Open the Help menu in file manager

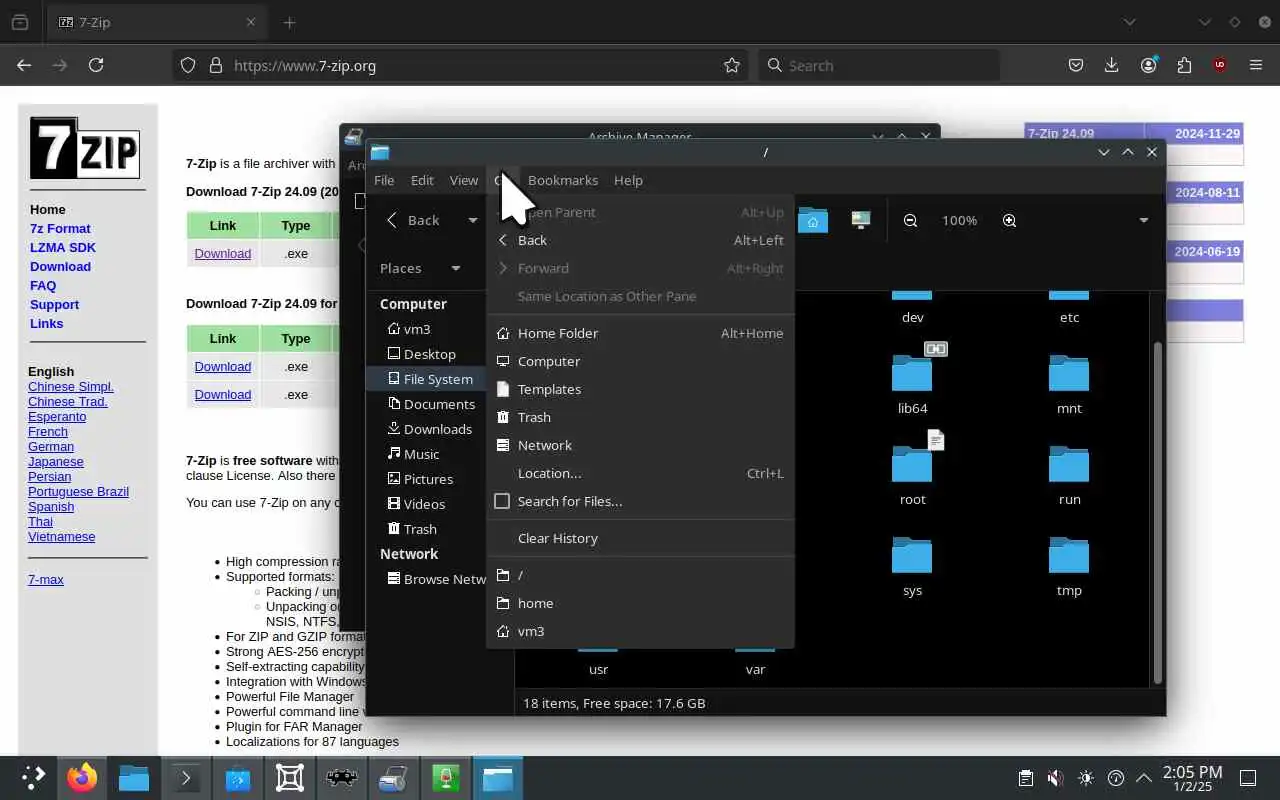click(628, 180)
